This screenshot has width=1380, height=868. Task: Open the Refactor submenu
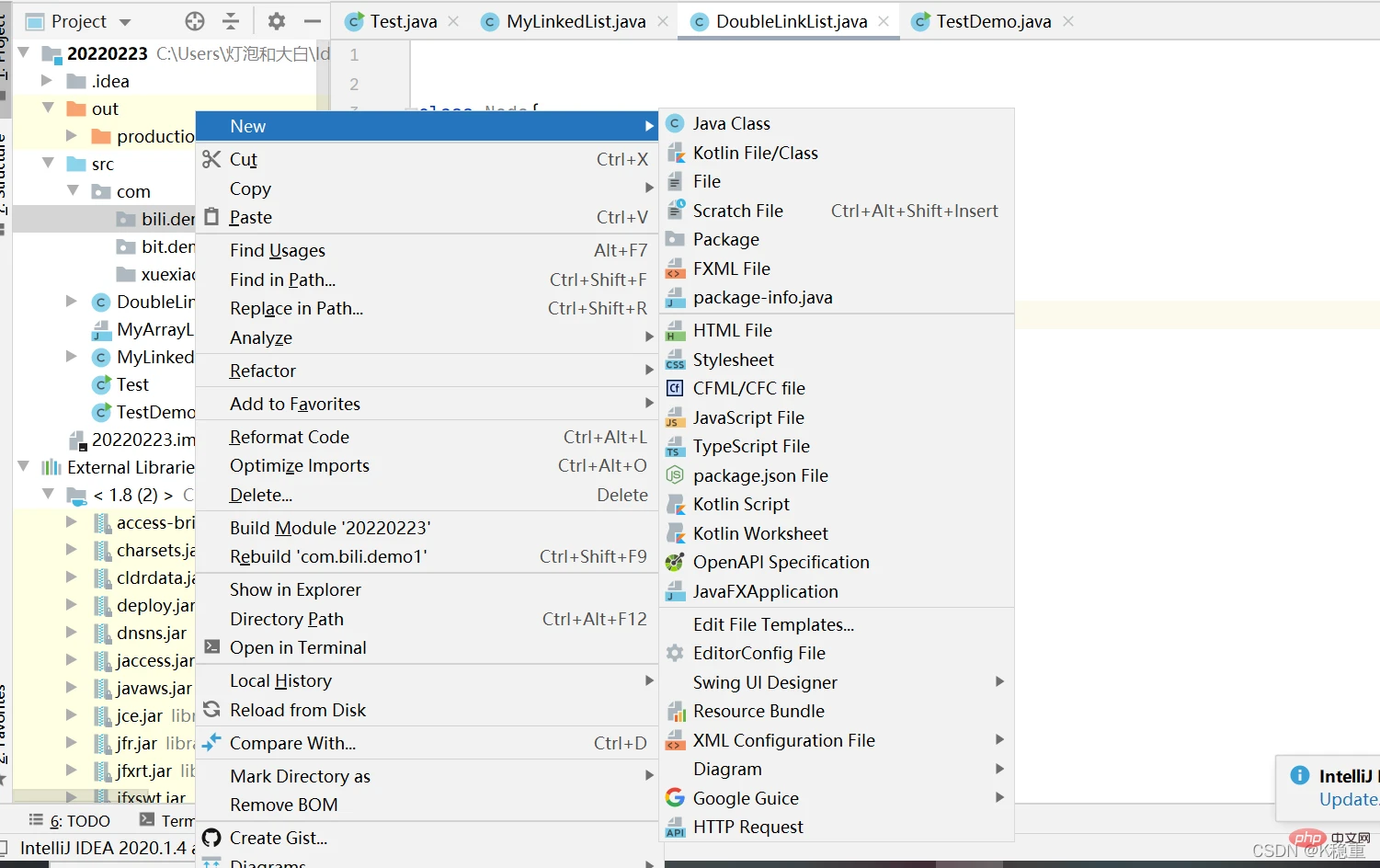[263, 371]
